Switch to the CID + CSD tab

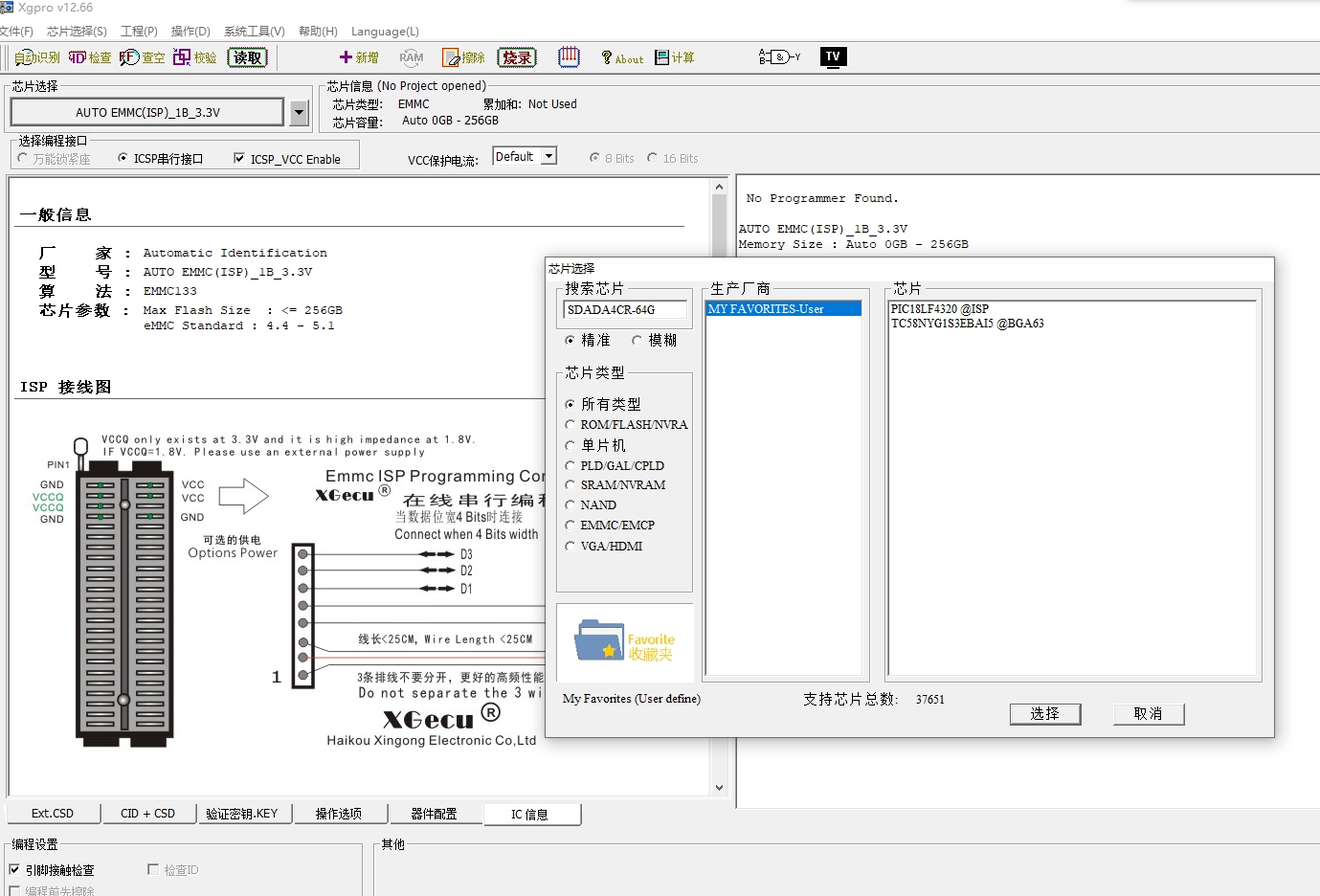pos(147,814)
